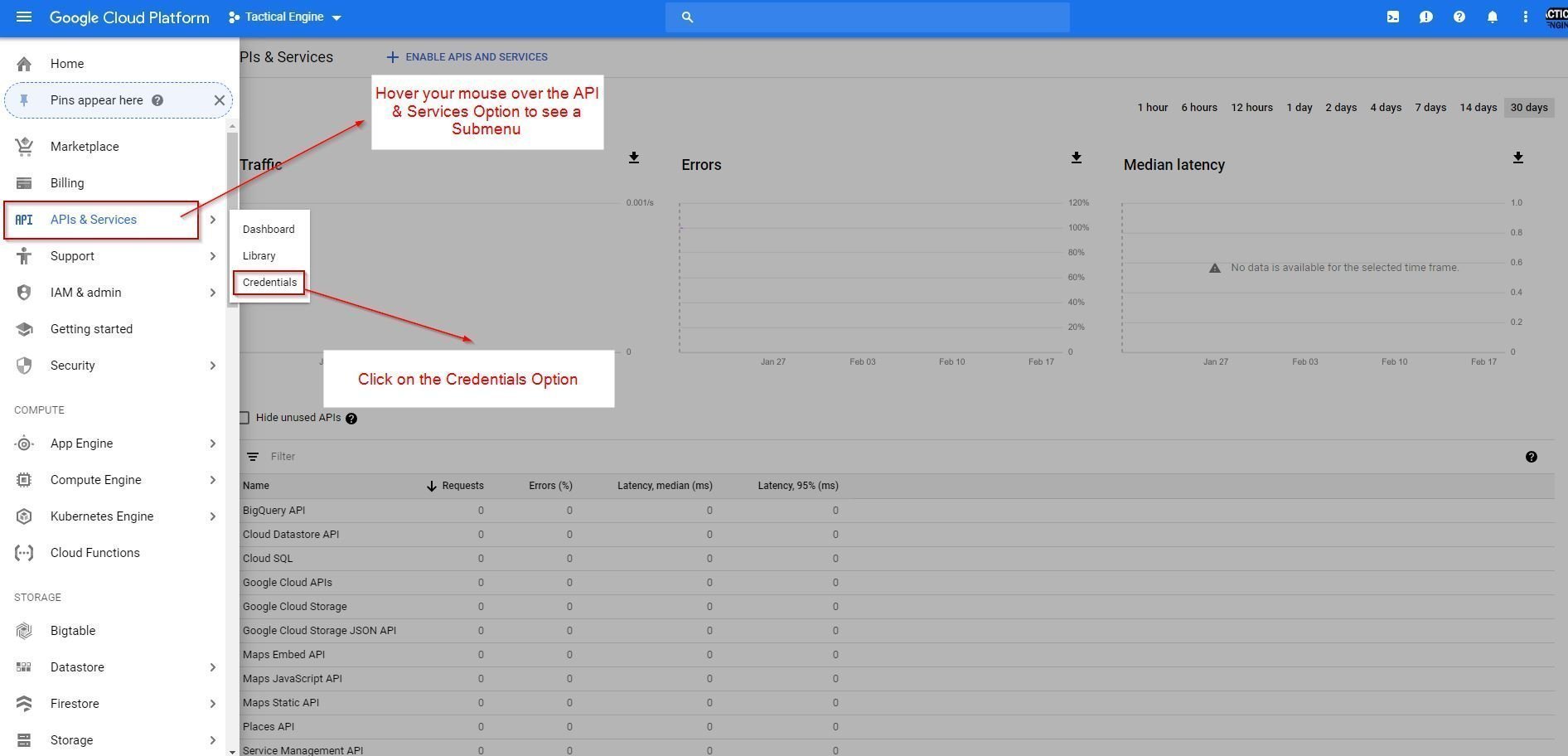Click the Getting started graduation cap icon
The width and height of the screenshot is (1568, 756).
24,329
